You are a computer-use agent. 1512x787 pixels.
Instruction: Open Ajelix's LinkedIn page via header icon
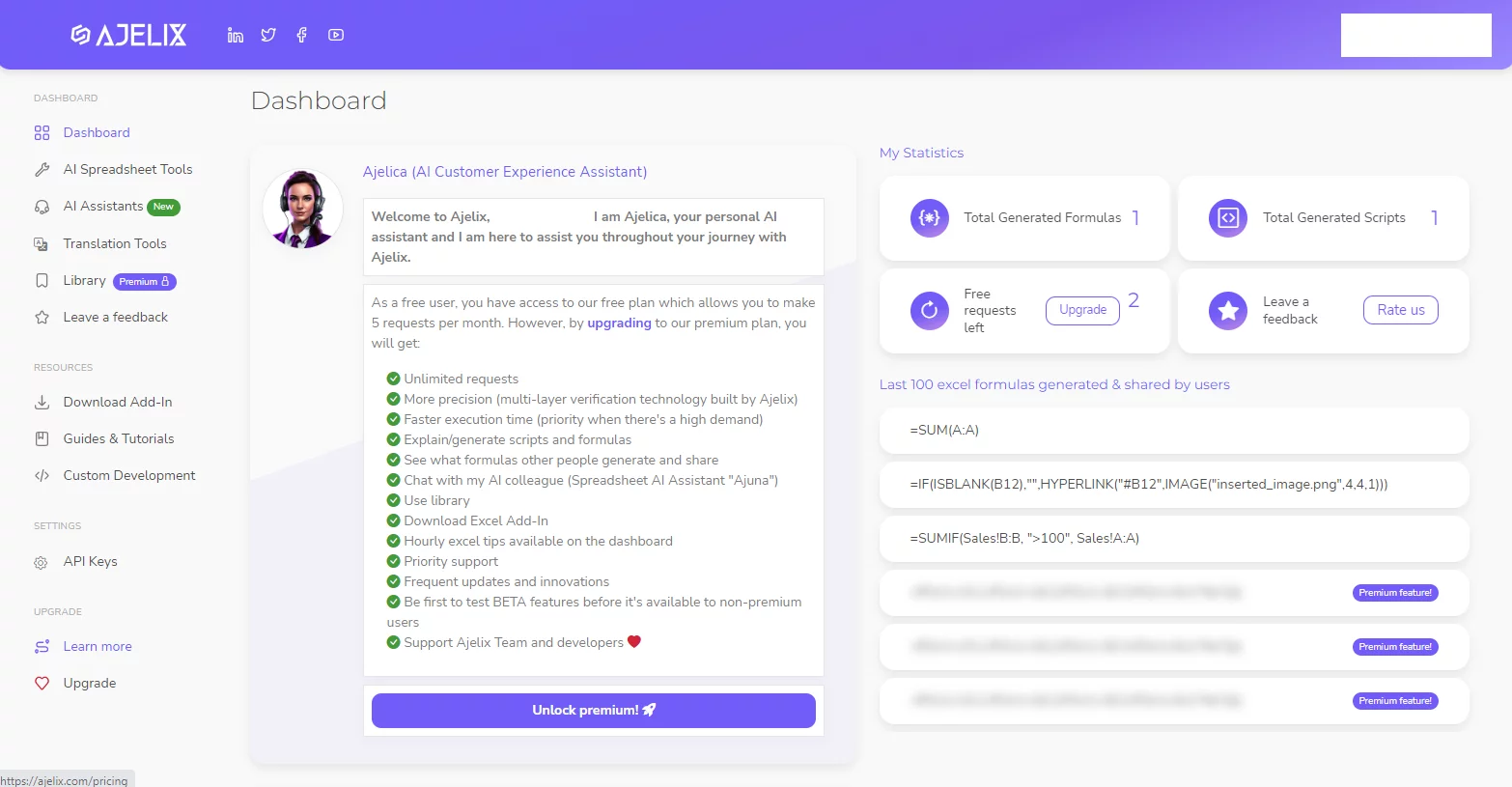[x=235, y=35]
